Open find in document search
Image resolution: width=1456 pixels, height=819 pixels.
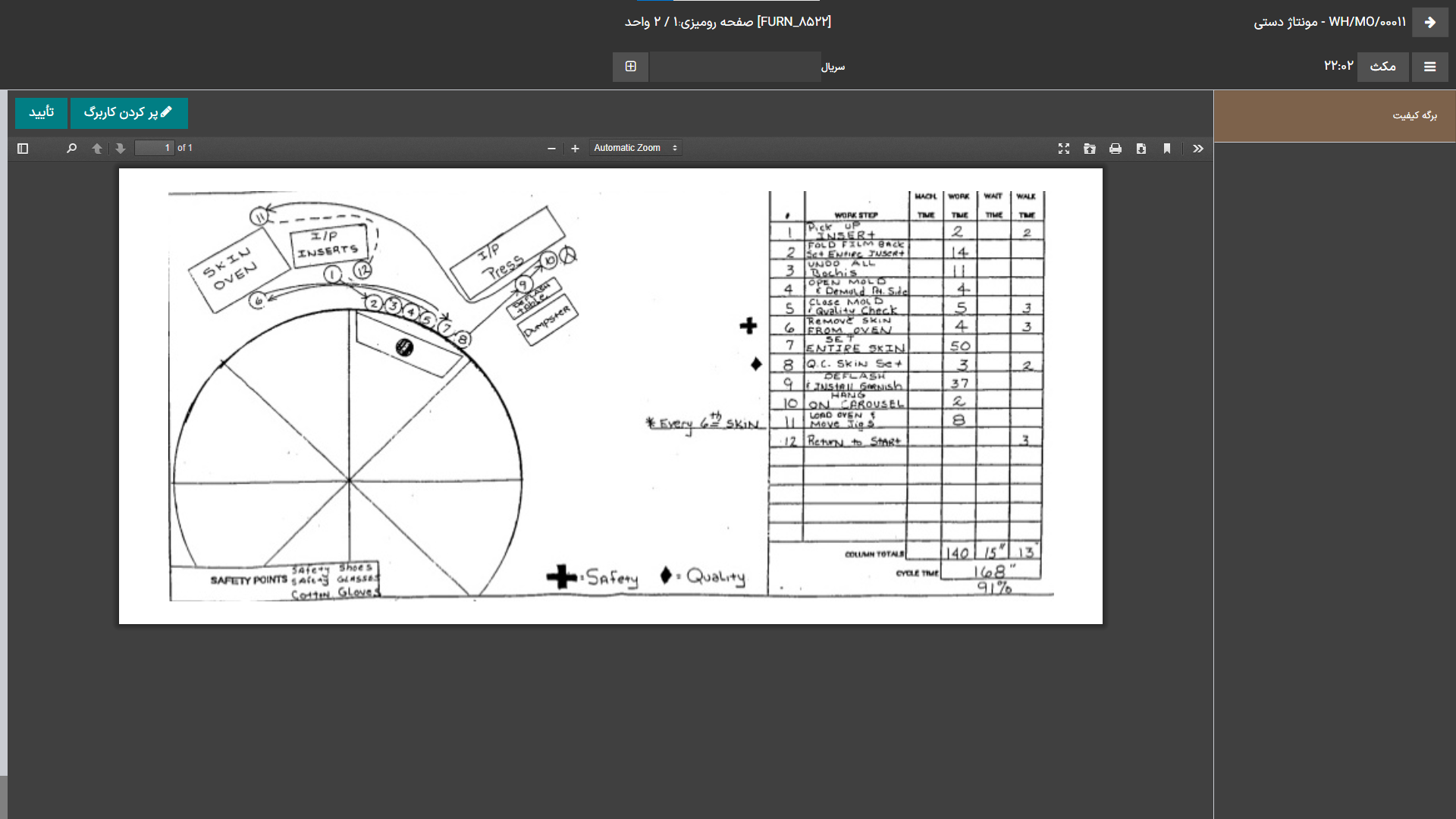pyautogui.click(x=71, y=149)
